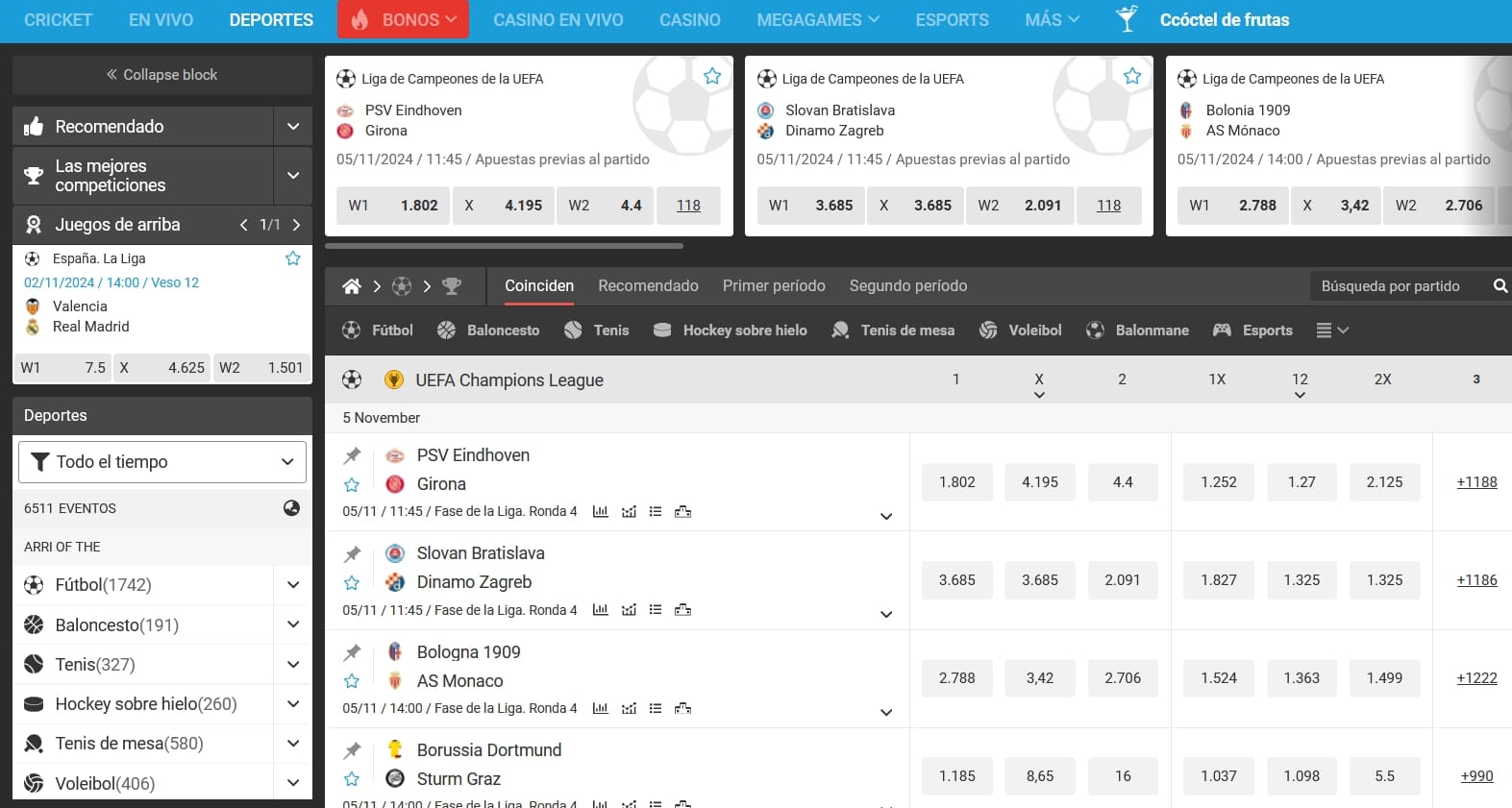Open UEFA Champions League header
Image resolution: width=1512 pixels, height=808 pixels.
pyautogui.click(x=508, y=380)
